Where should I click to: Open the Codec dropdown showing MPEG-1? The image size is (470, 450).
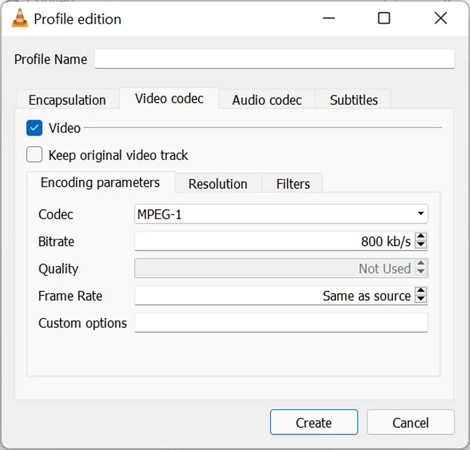coord(281,214)
